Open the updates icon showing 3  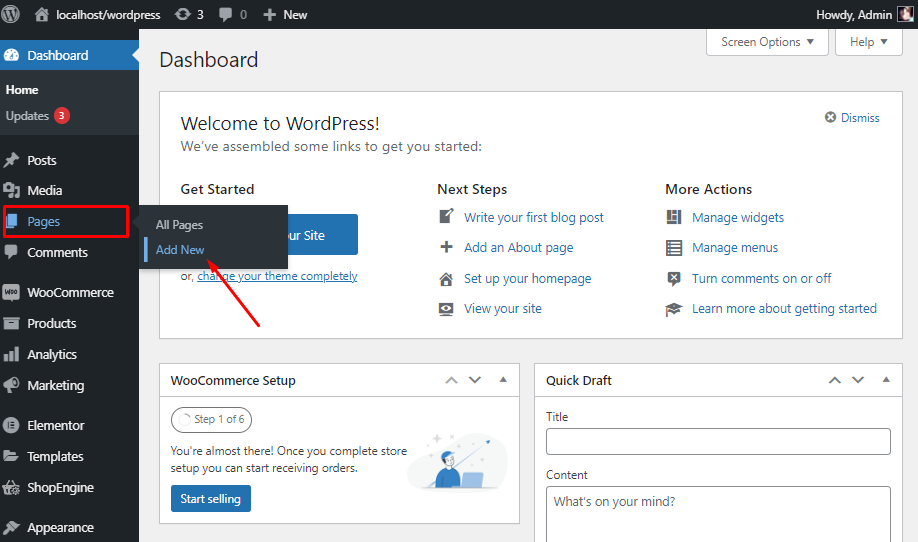[183, 14]
